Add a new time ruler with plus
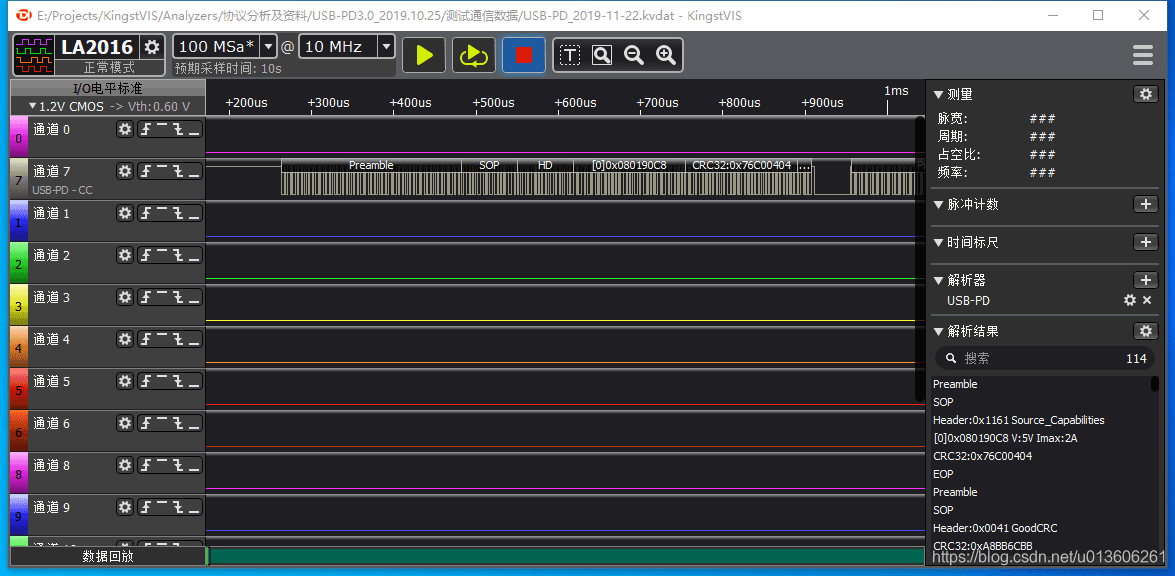 tap(1144, 242)
